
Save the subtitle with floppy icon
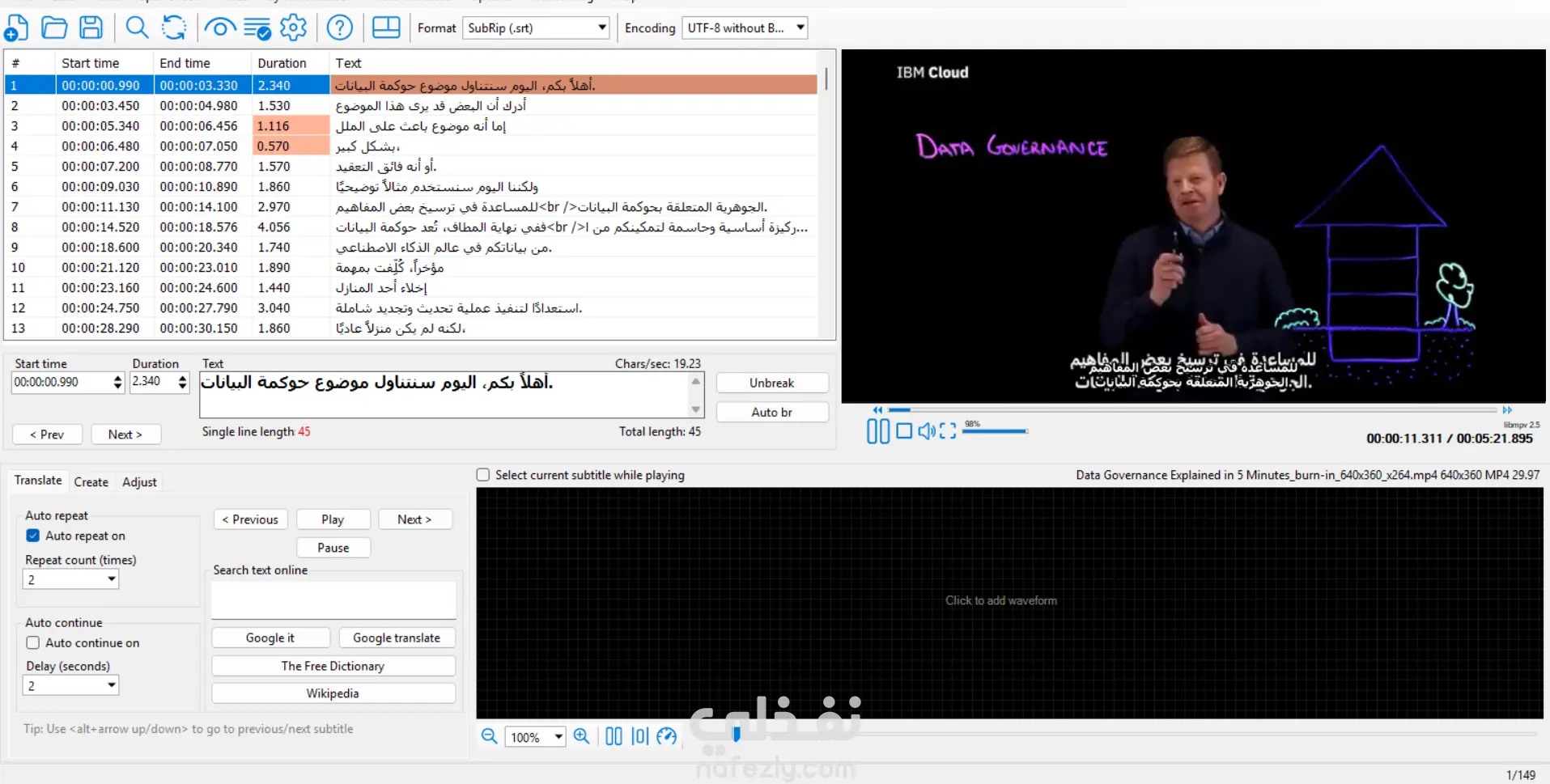click(91, 28)
